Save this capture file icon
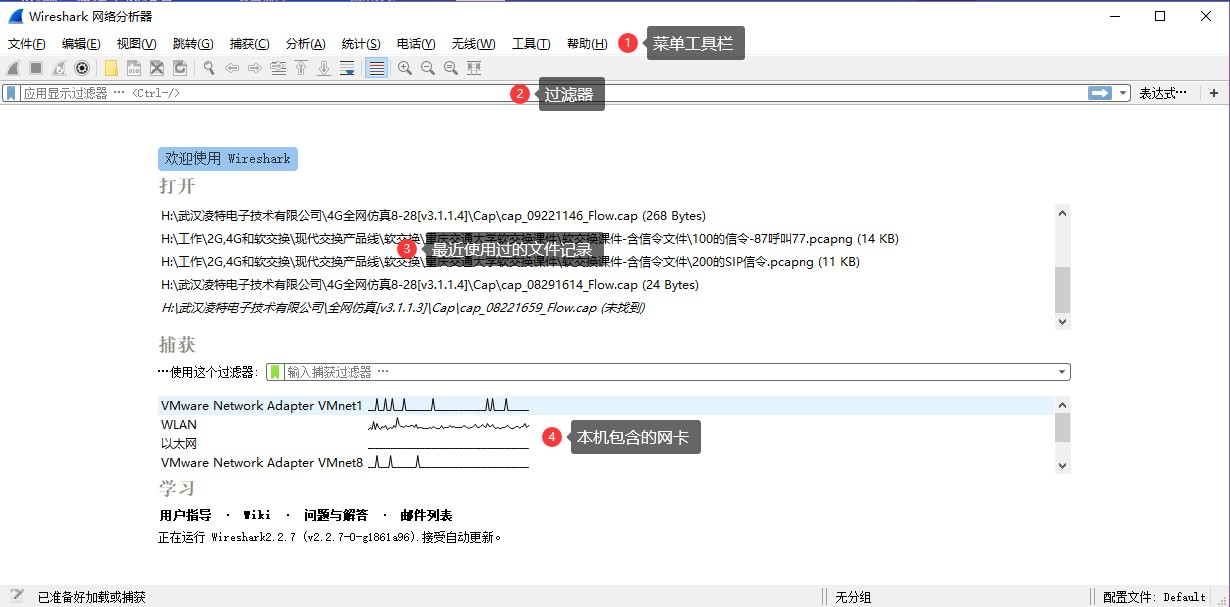1230x607 pixels. pos(134,68)
